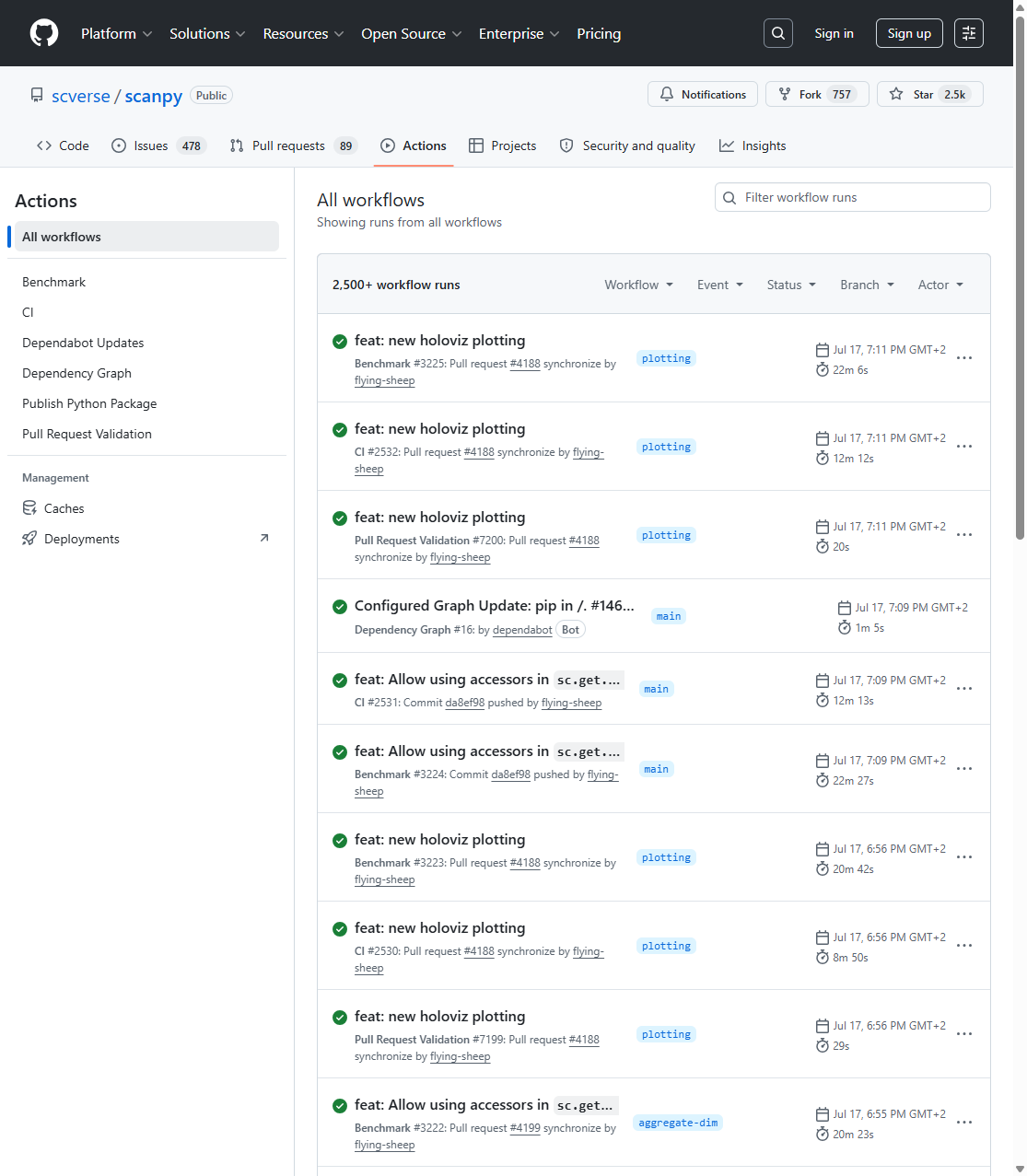Screen dimensions: 1027x1176
Task: Select the CI workflow in sidebar
Action: [x=146, y=312]
